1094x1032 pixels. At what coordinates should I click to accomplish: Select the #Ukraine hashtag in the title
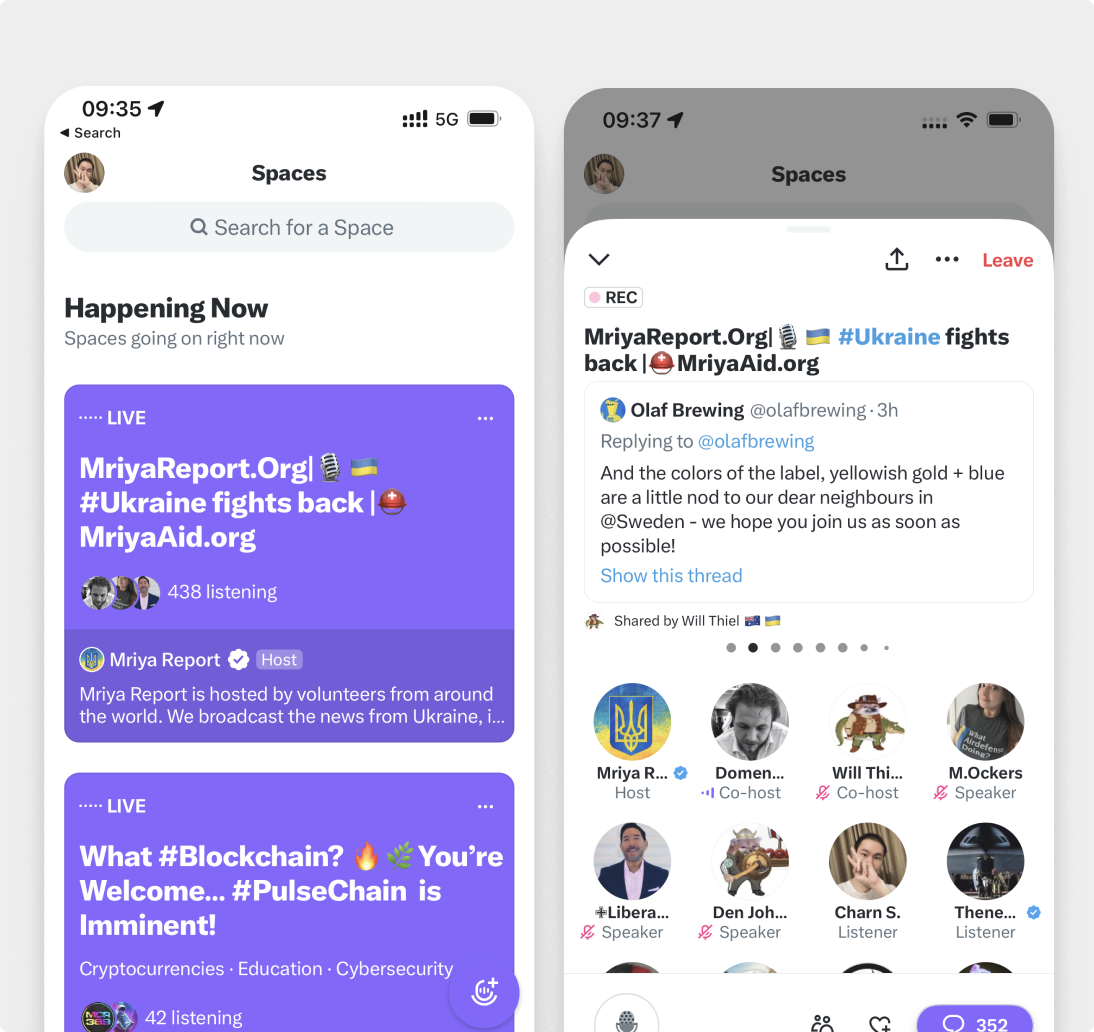(x=889, y=337)
